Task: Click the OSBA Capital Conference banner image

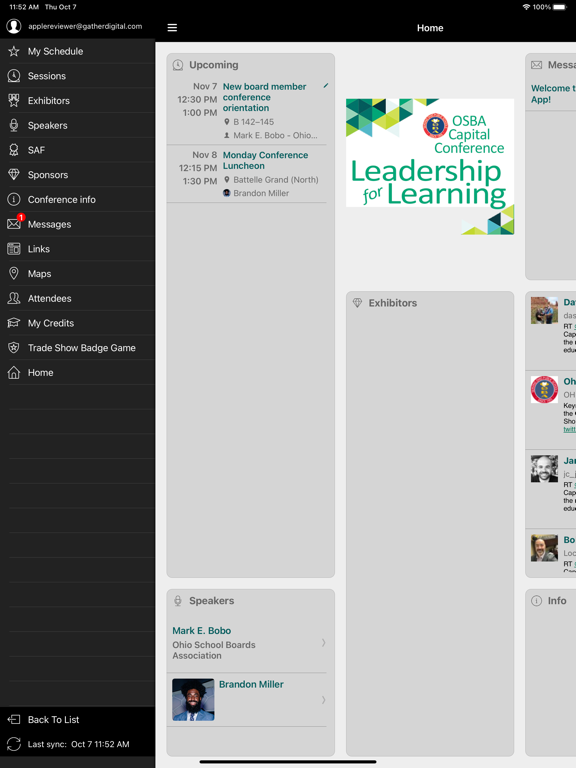Action: pyautogui.click(x=430, y=167)
